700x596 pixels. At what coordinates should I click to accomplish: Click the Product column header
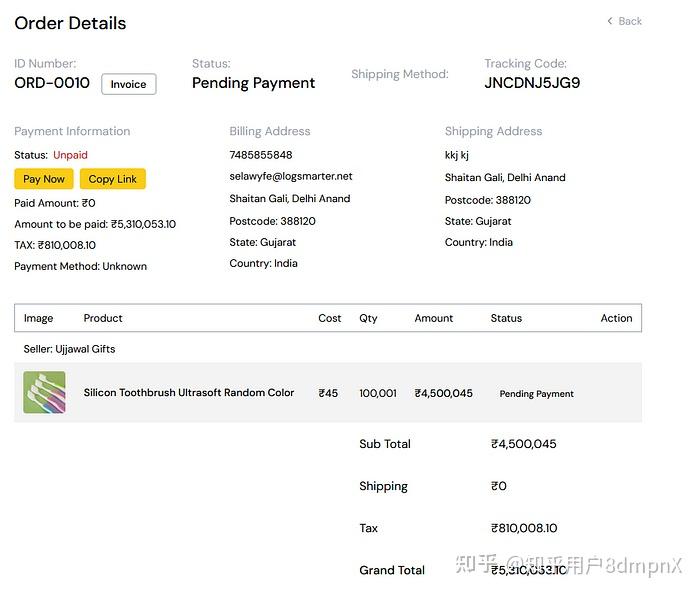[x=103, y=318]
